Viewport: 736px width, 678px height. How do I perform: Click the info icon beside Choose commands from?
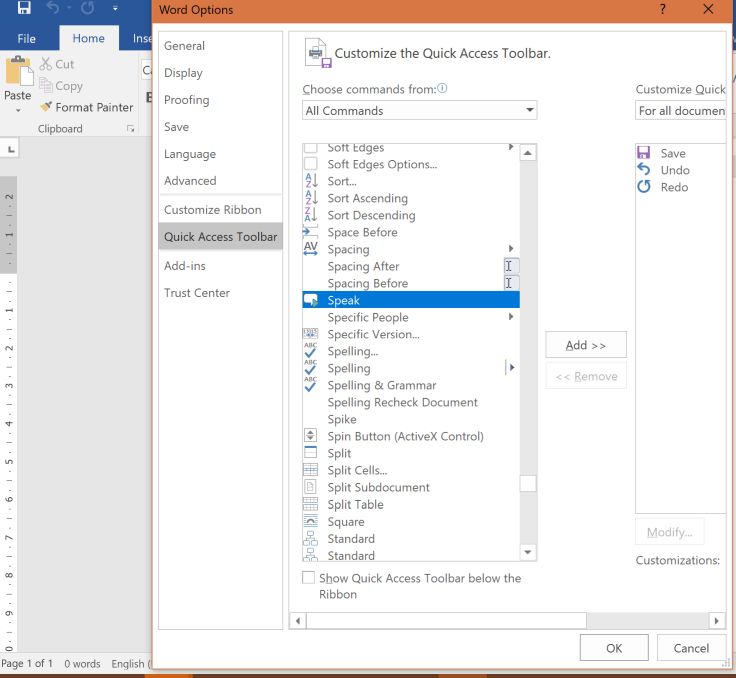442,88
